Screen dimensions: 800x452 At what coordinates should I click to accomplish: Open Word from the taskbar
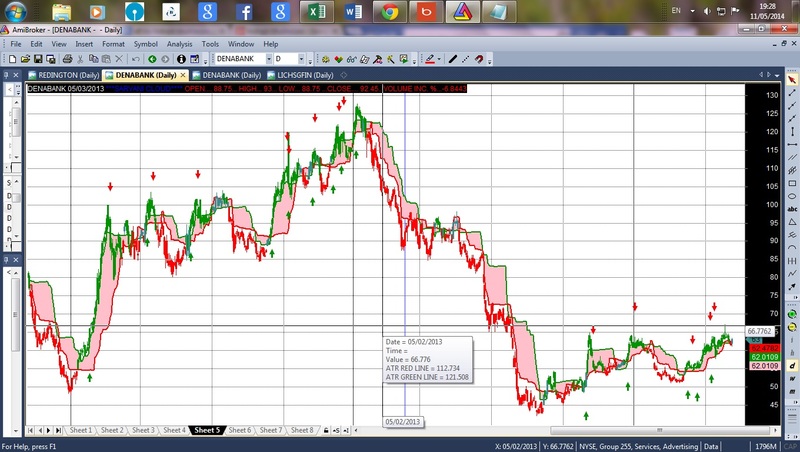[x=353, y=12]
